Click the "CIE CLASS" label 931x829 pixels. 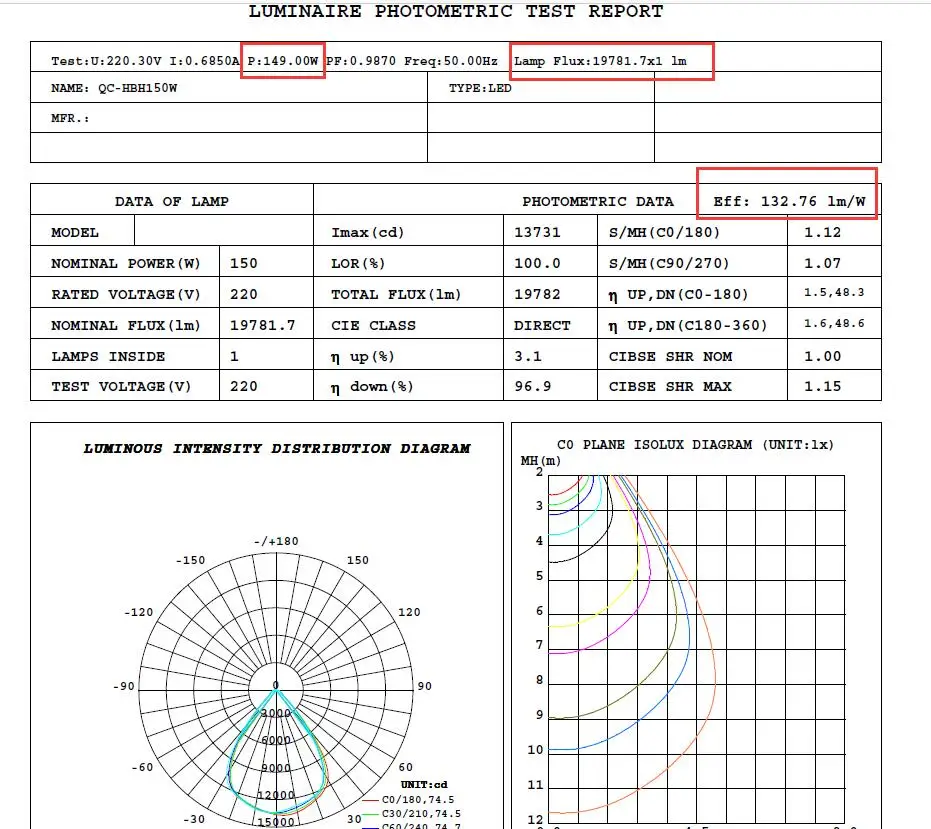point(373,325)
